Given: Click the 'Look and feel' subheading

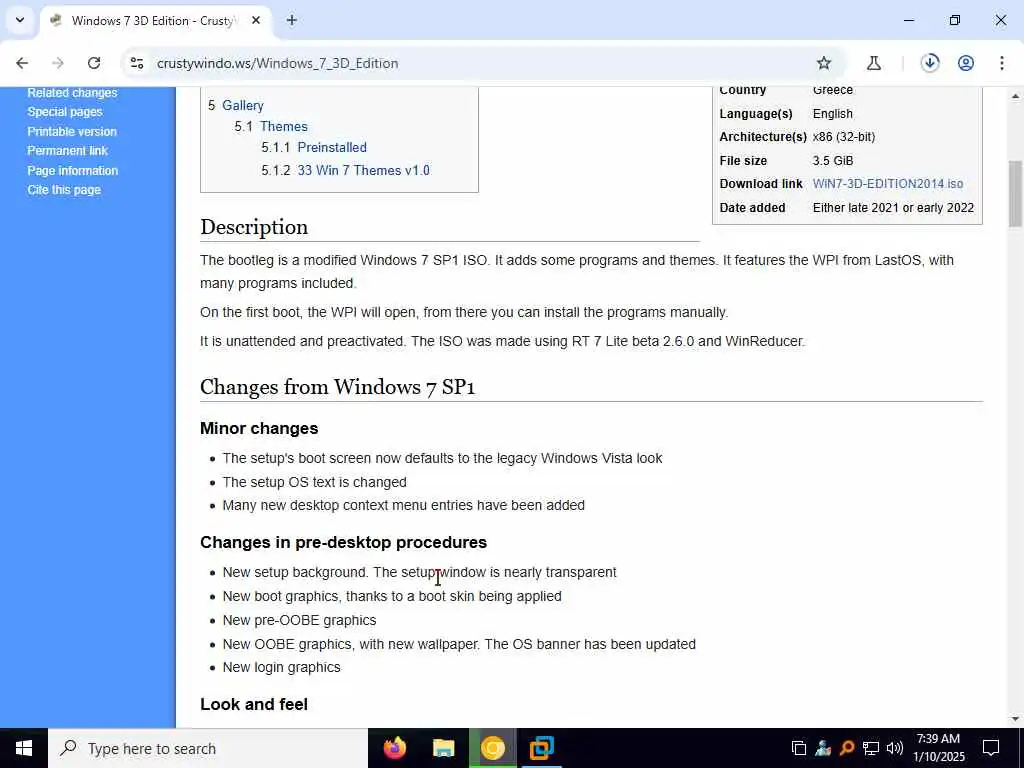Looking at the screenshot, I should (254, 704).
